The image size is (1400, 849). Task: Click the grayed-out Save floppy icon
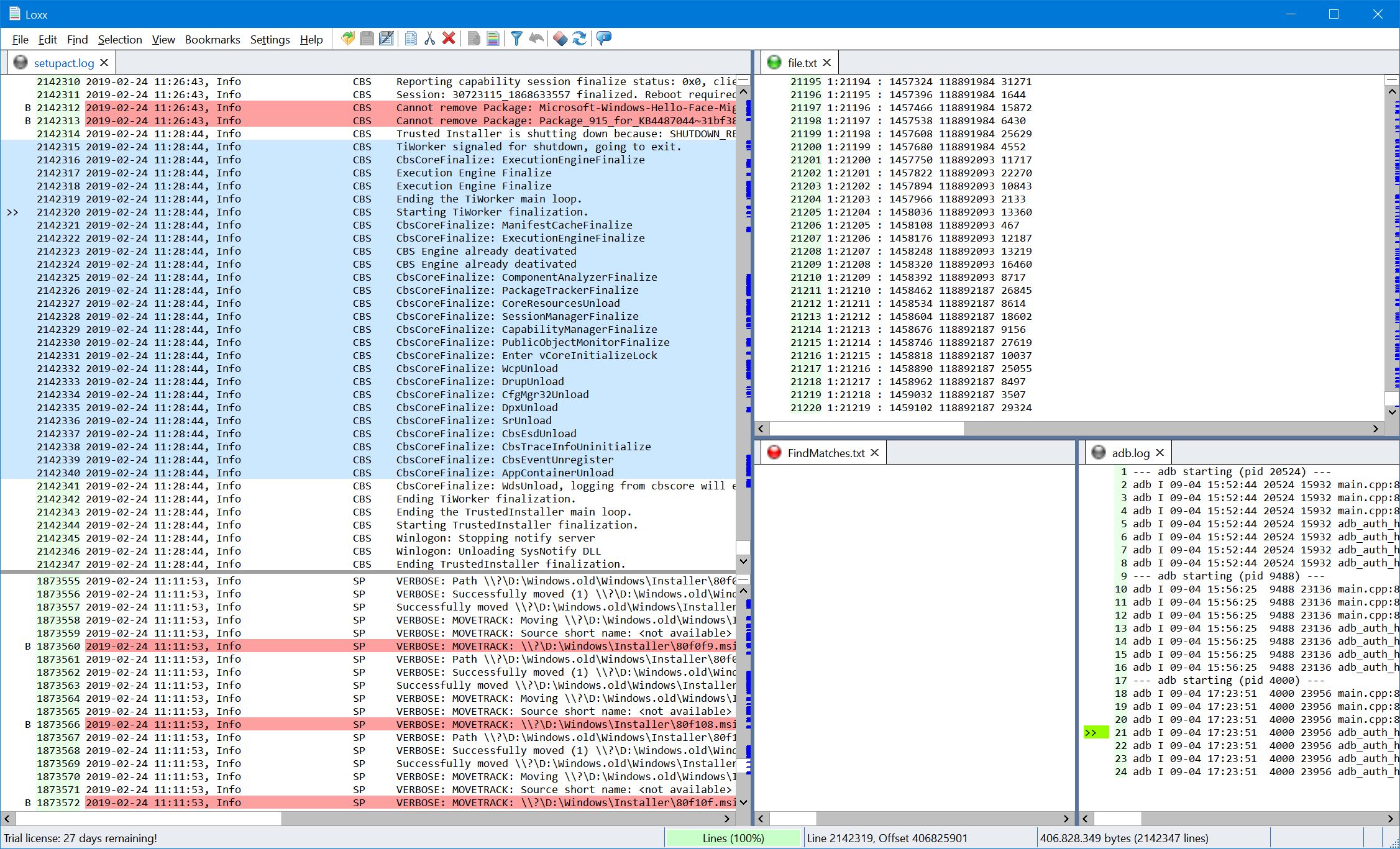point(367,39)
